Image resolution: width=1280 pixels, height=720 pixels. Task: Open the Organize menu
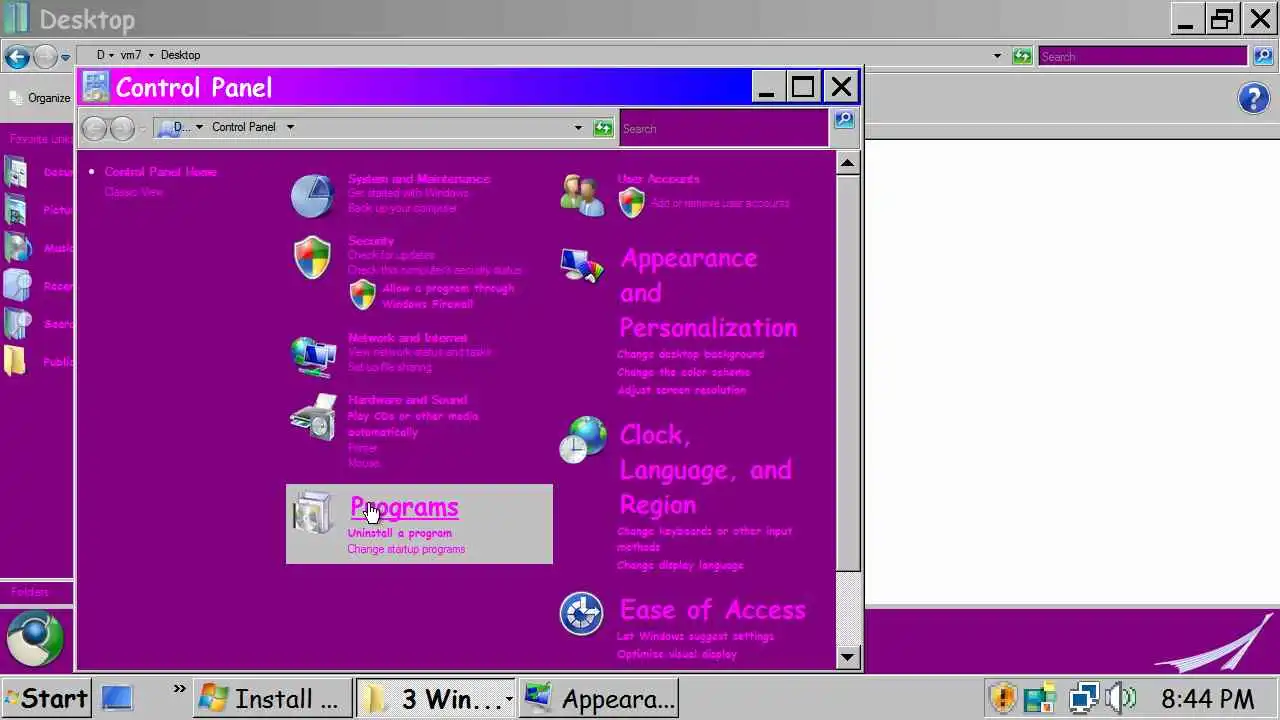40,98
